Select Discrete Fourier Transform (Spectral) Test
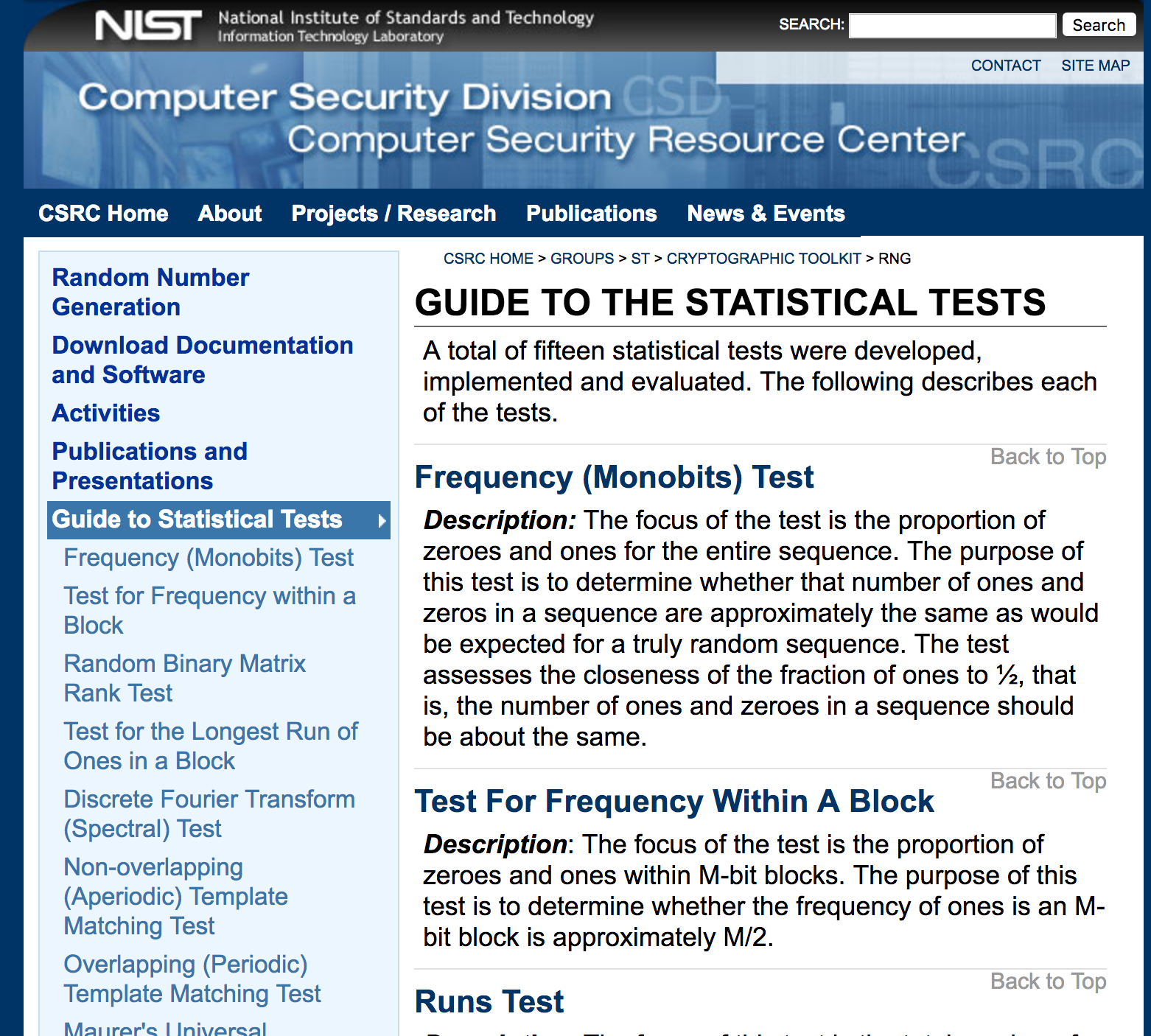This screenshot has height=1036, width=1151. [x=209, y=813]
